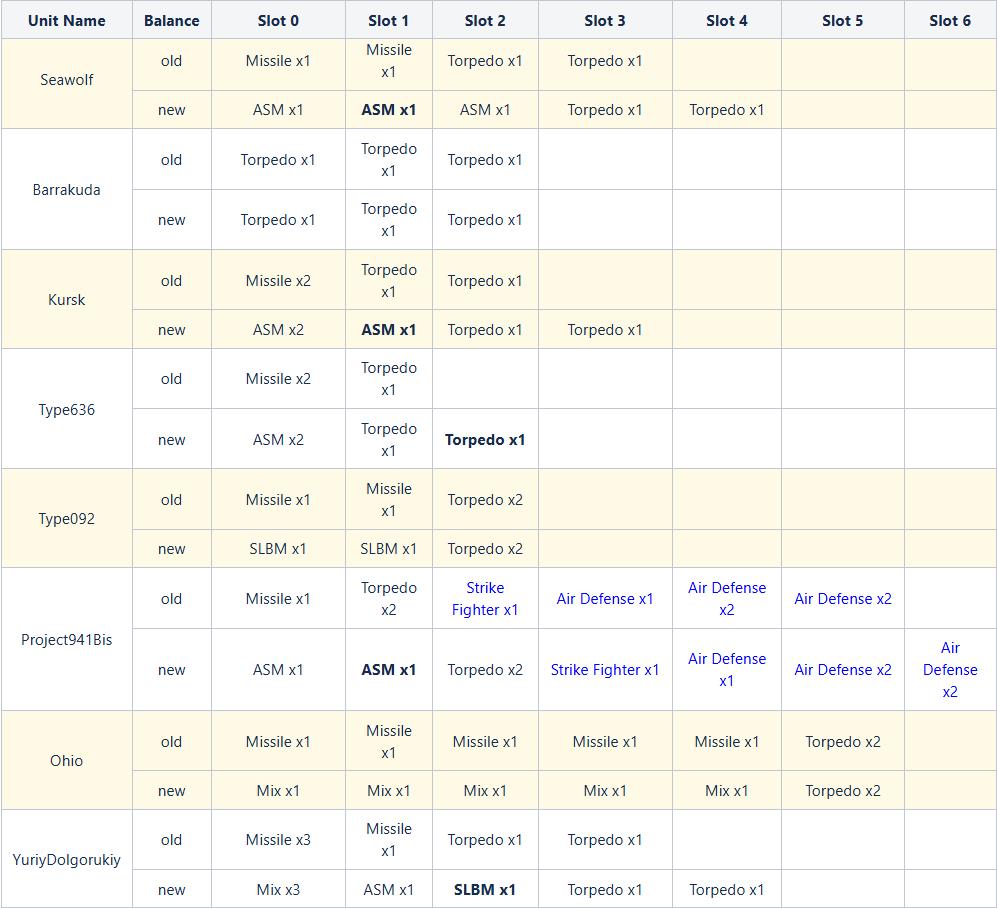Click Air Defense x2 in Project941Bis old Slot 5
The width and height of the screenshot is (997, 908).
(x=842, y=598)
